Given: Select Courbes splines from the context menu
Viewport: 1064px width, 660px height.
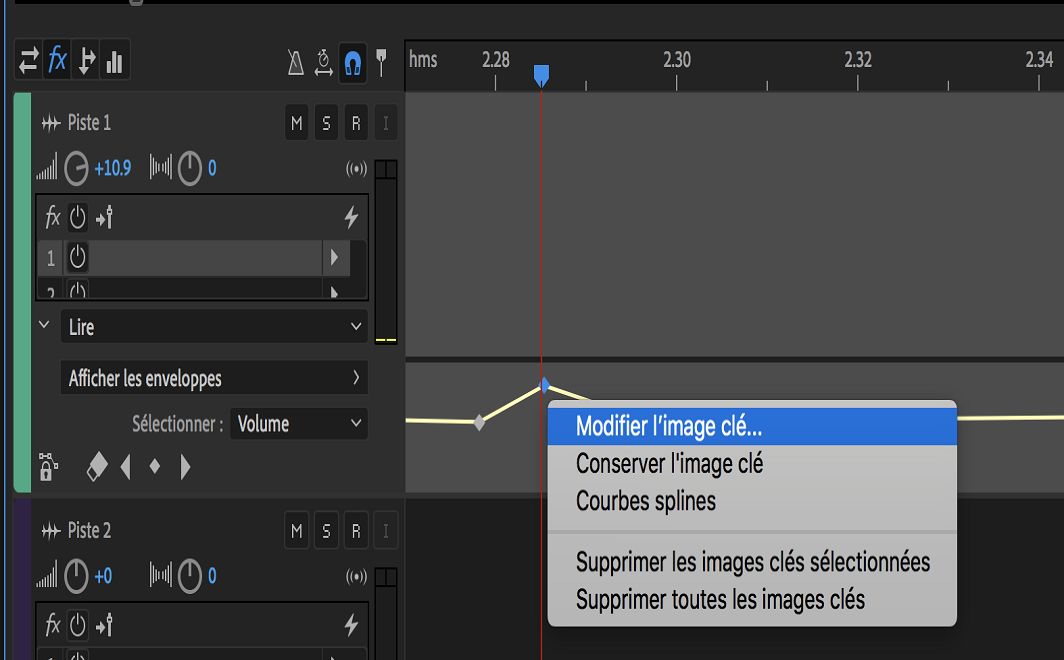Looking at the screenshot, I should (x=645, y=503).
